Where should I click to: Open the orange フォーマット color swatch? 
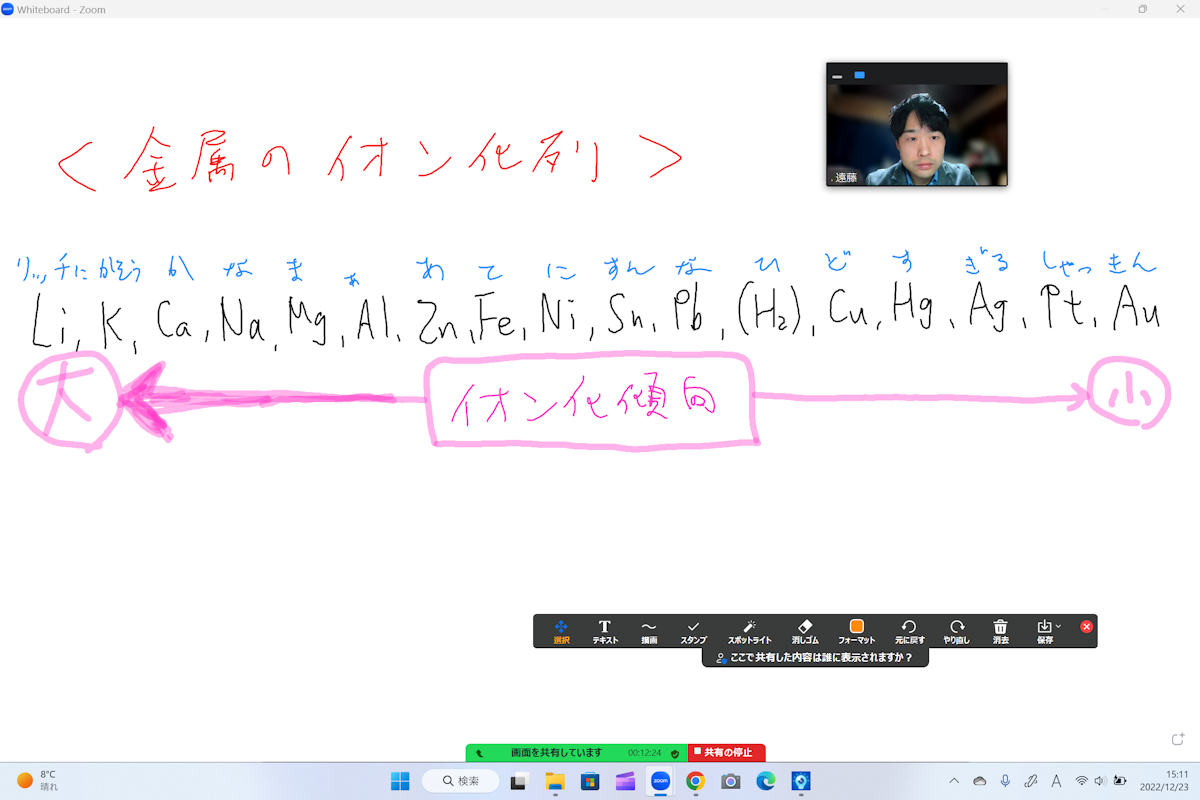point(856,626)
